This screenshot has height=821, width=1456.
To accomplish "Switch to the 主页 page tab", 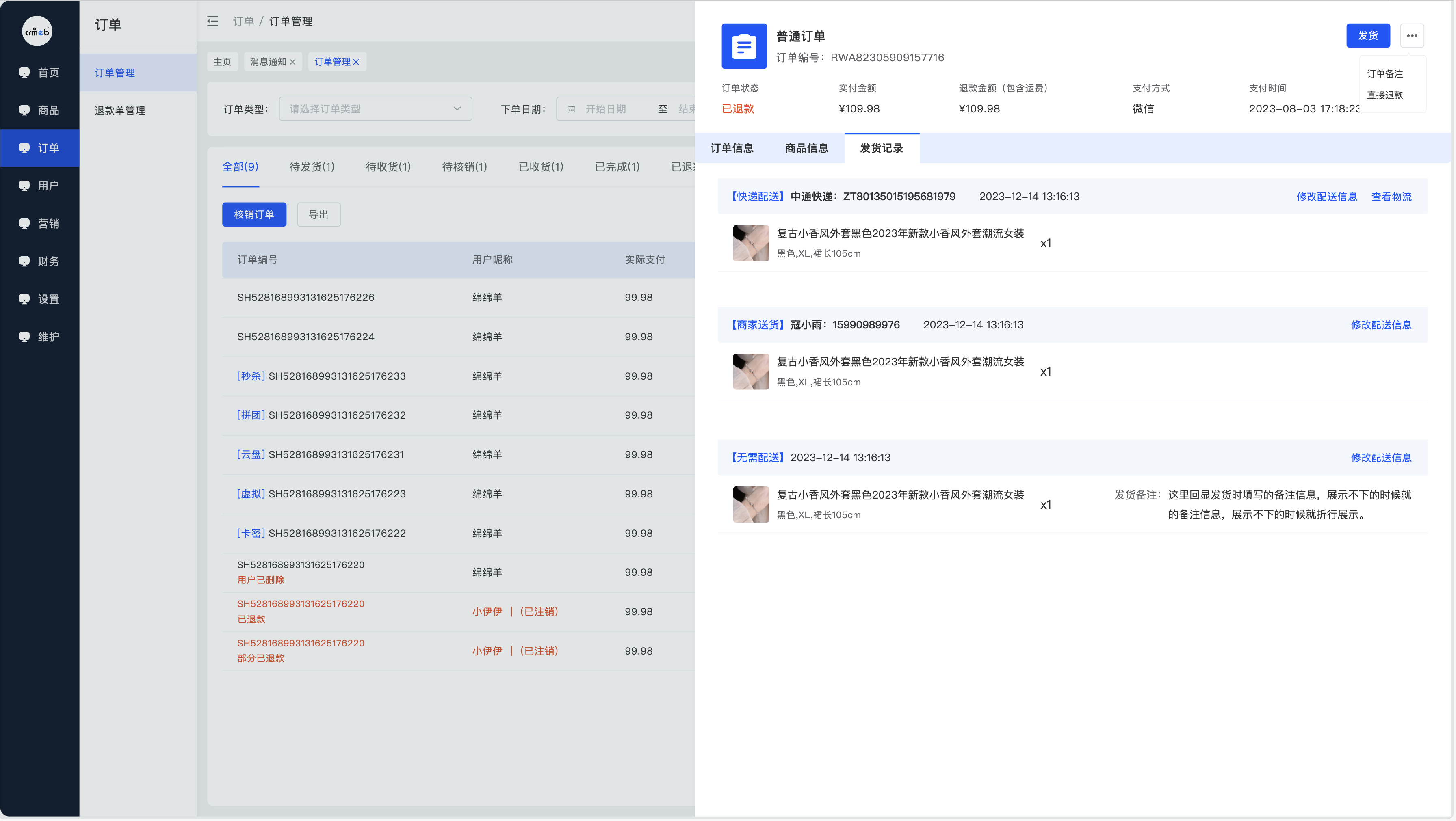I will coord(222,62).
